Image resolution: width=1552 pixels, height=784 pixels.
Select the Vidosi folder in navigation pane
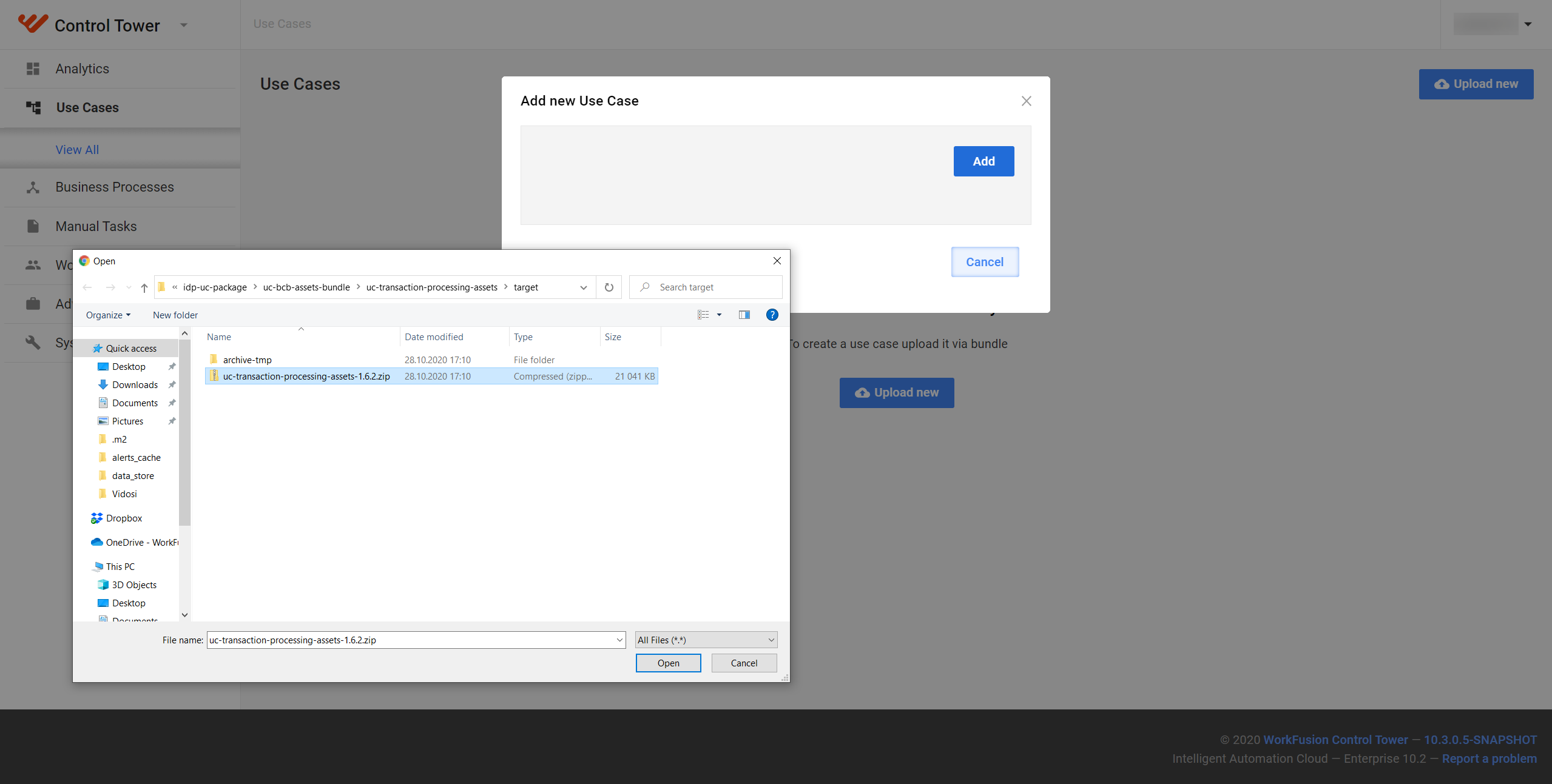124,494
